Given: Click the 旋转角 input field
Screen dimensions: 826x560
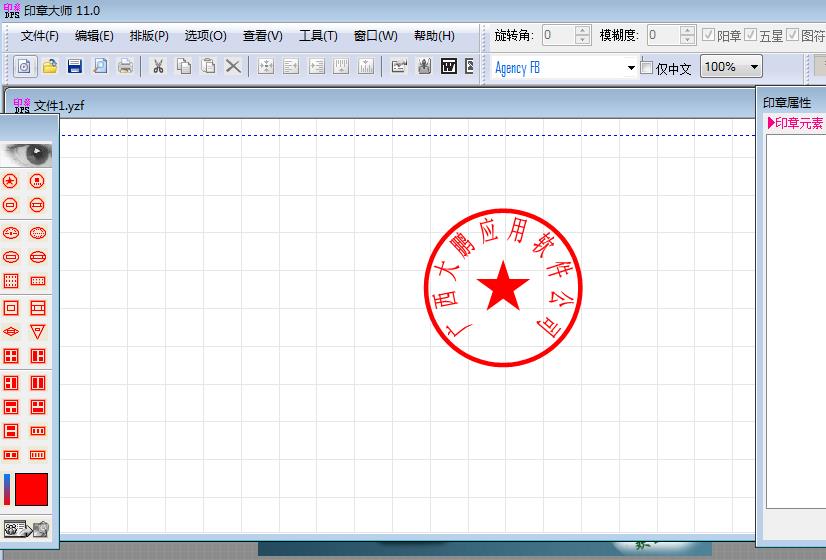Looking at the screenshot, I should (x=558, y=35).
